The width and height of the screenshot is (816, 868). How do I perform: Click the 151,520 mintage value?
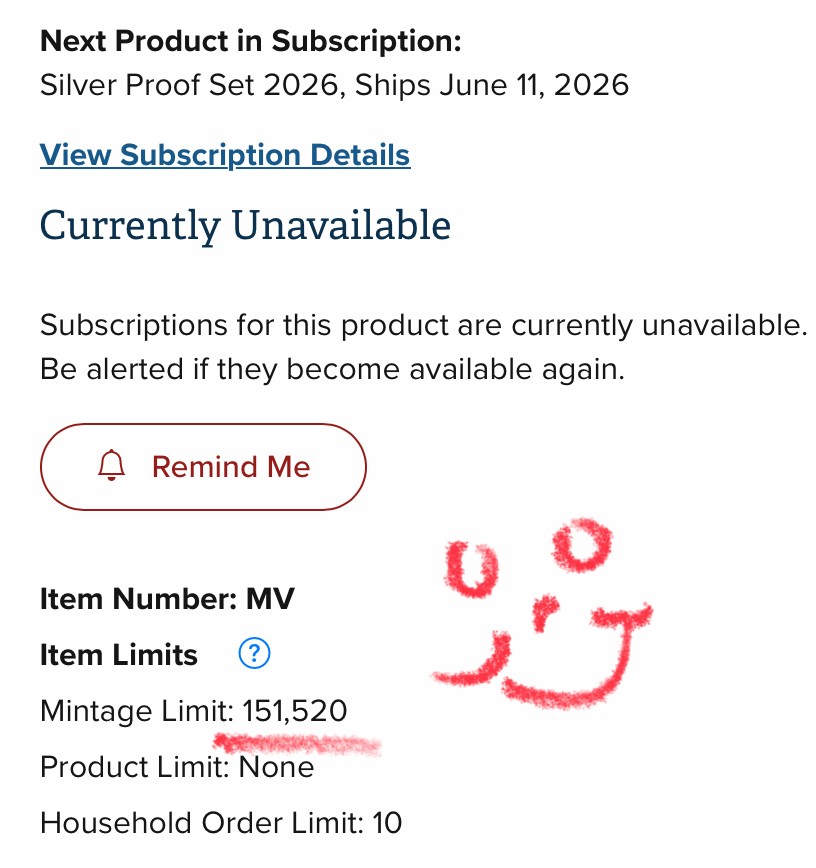296,711
